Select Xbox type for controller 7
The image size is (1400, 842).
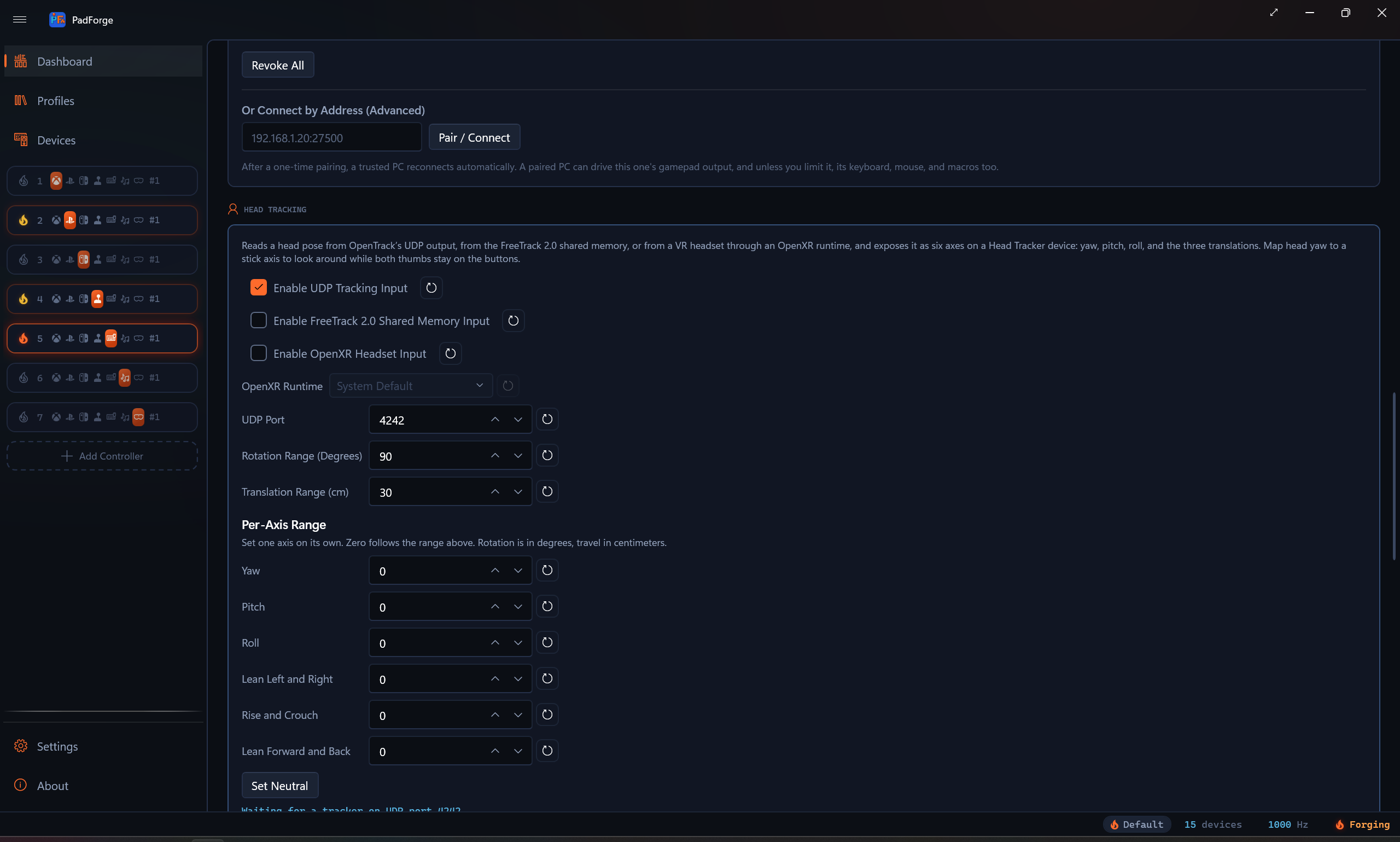56,417
